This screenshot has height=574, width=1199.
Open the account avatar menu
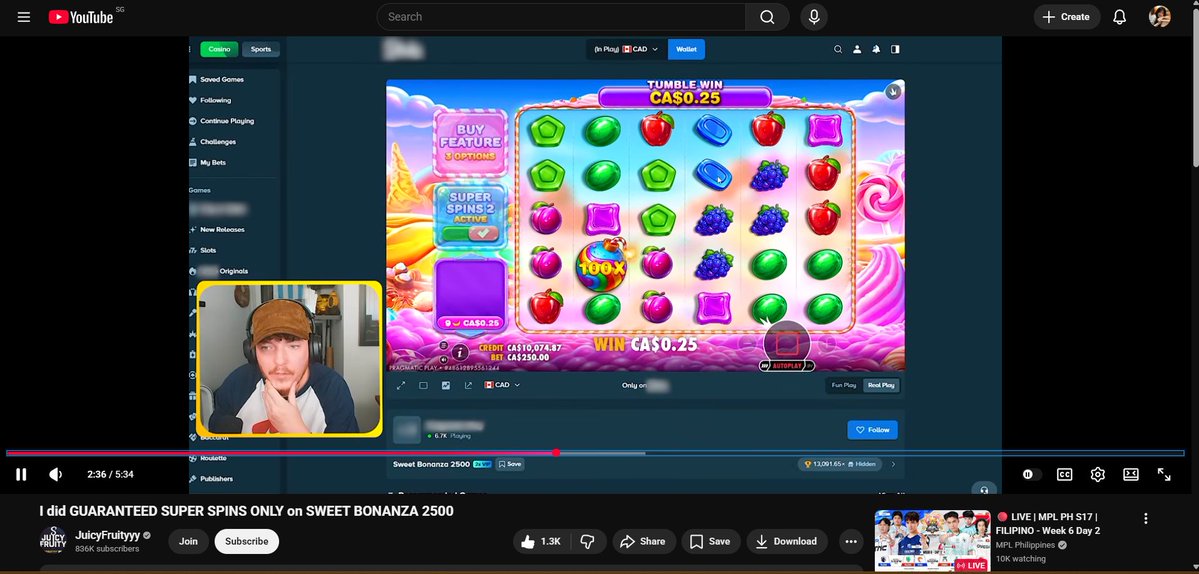pos(1160,17)
